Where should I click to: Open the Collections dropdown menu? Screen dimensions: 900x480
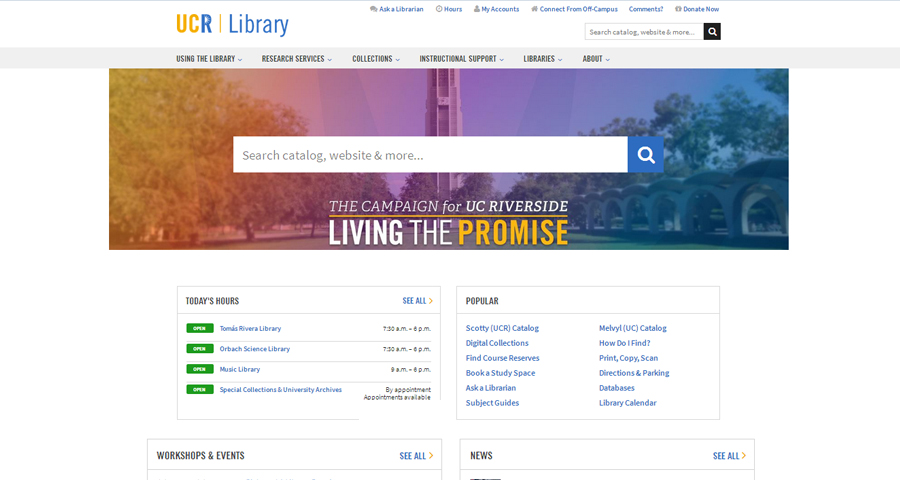click(x=375, y=59)
